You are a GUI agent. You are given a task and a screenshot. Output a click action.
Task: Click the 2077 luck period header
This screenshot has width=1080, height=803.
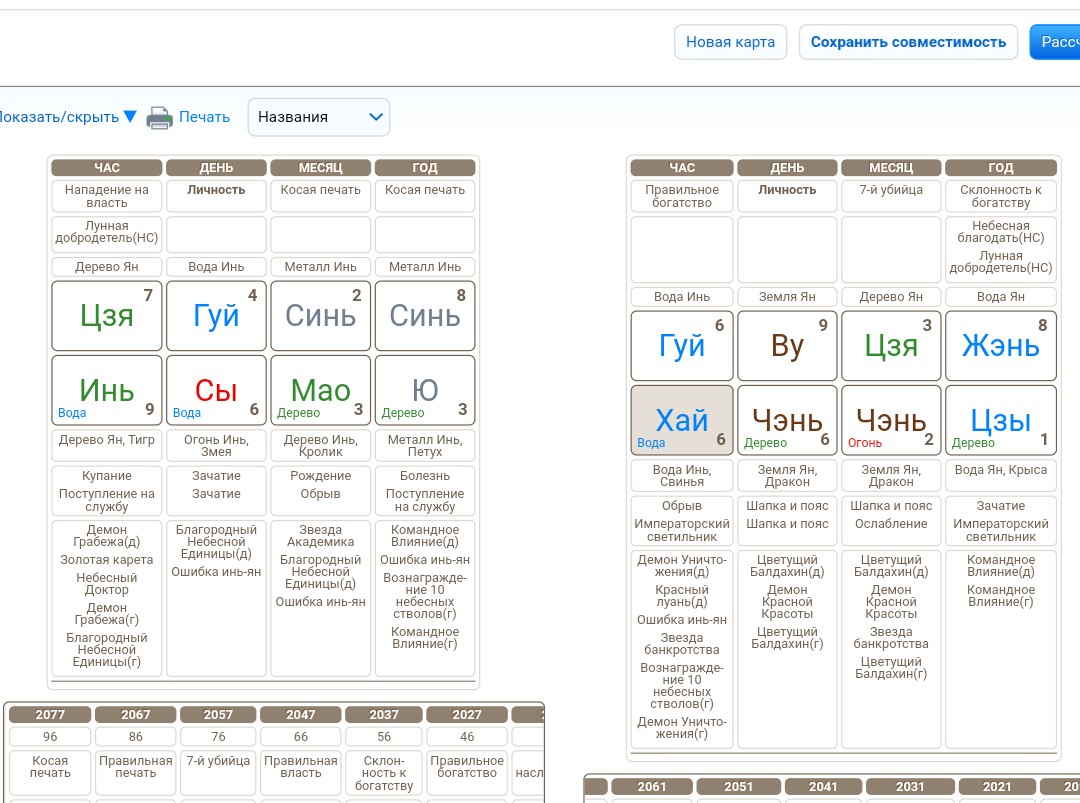[50, 715]
